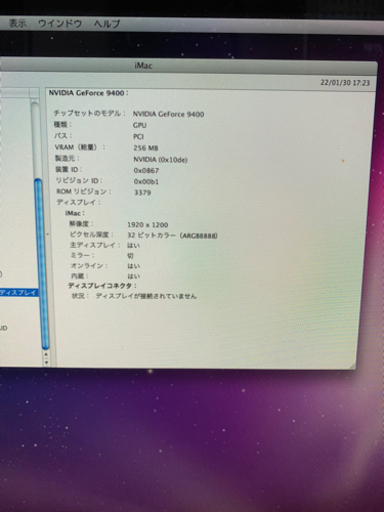The height and width of the screenshot is (512, 384).
Task: Select the 1920 x 1200 resolution value
Action: 148,225
